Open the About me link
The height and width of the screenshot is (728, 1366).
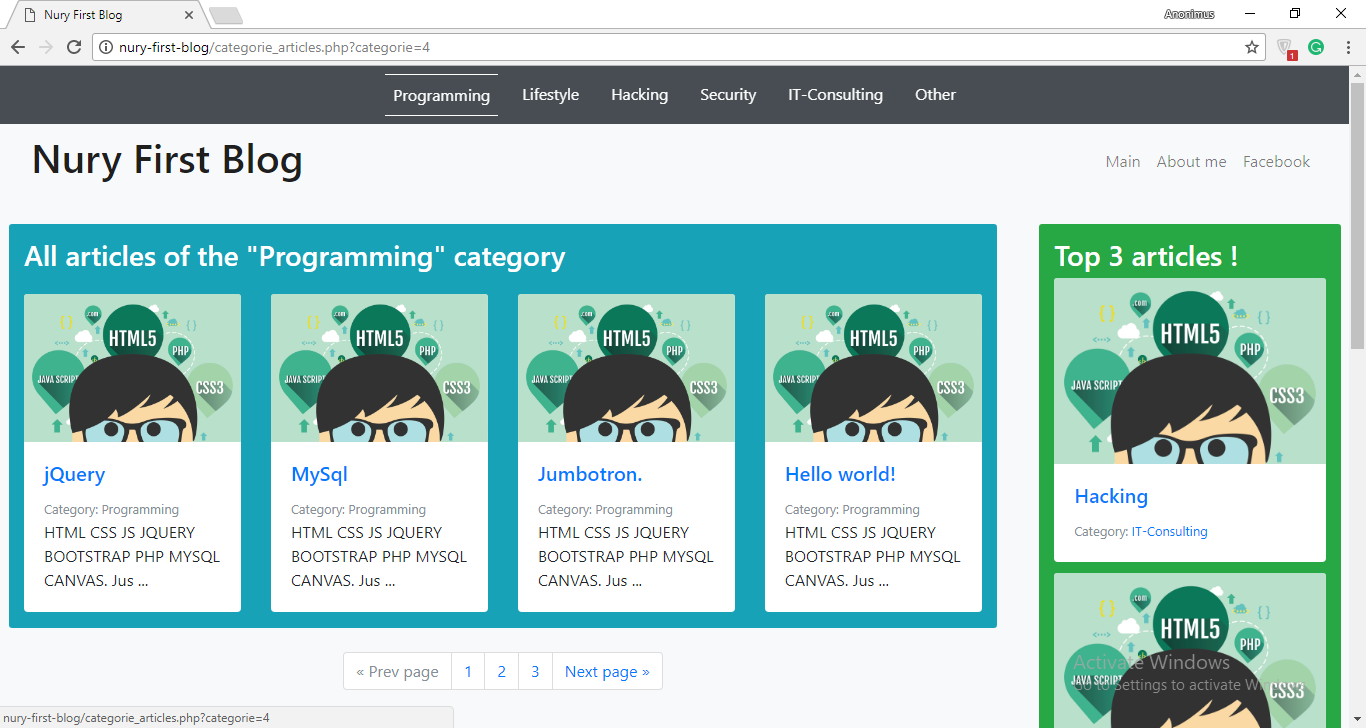(1191, 162)
